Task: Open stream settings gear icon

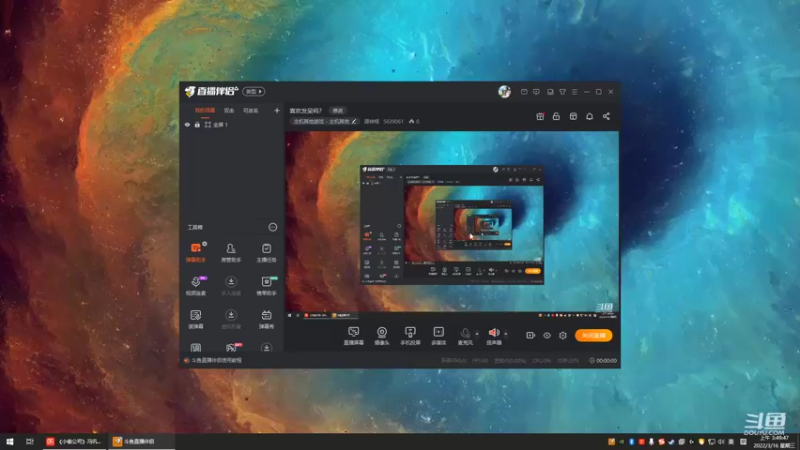Action: (x=563, y=335)
